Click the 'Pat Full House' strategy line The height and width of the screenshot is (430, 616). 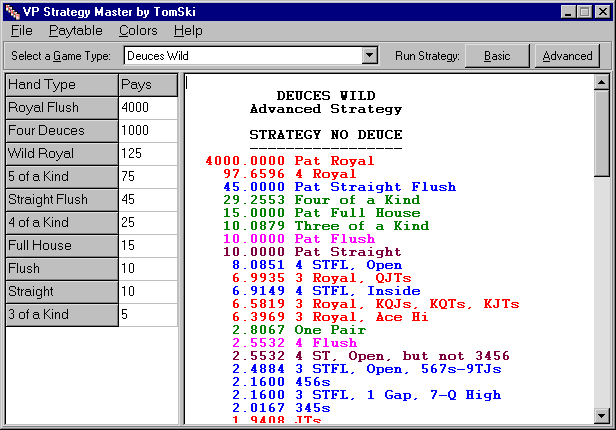click(322, 213)
